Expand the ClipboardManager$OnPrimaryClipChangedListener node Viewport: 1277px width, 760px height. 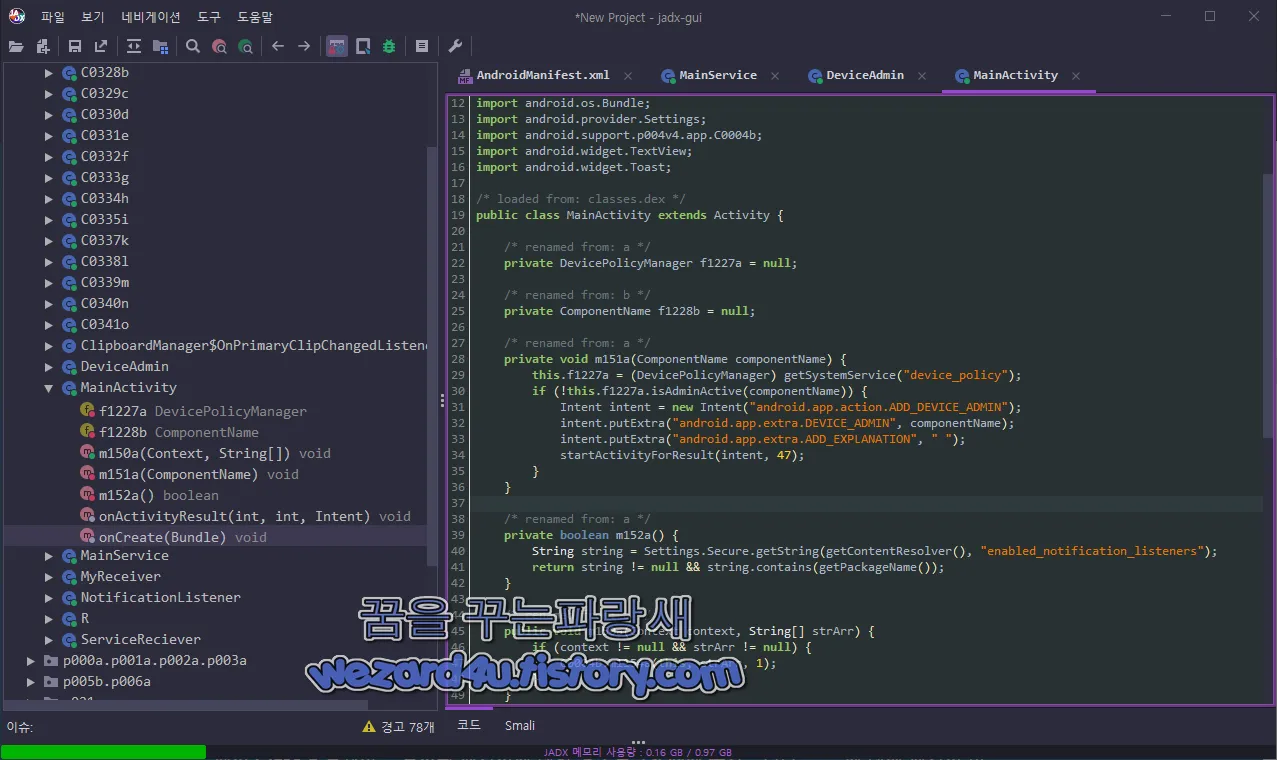pos(48,345)
